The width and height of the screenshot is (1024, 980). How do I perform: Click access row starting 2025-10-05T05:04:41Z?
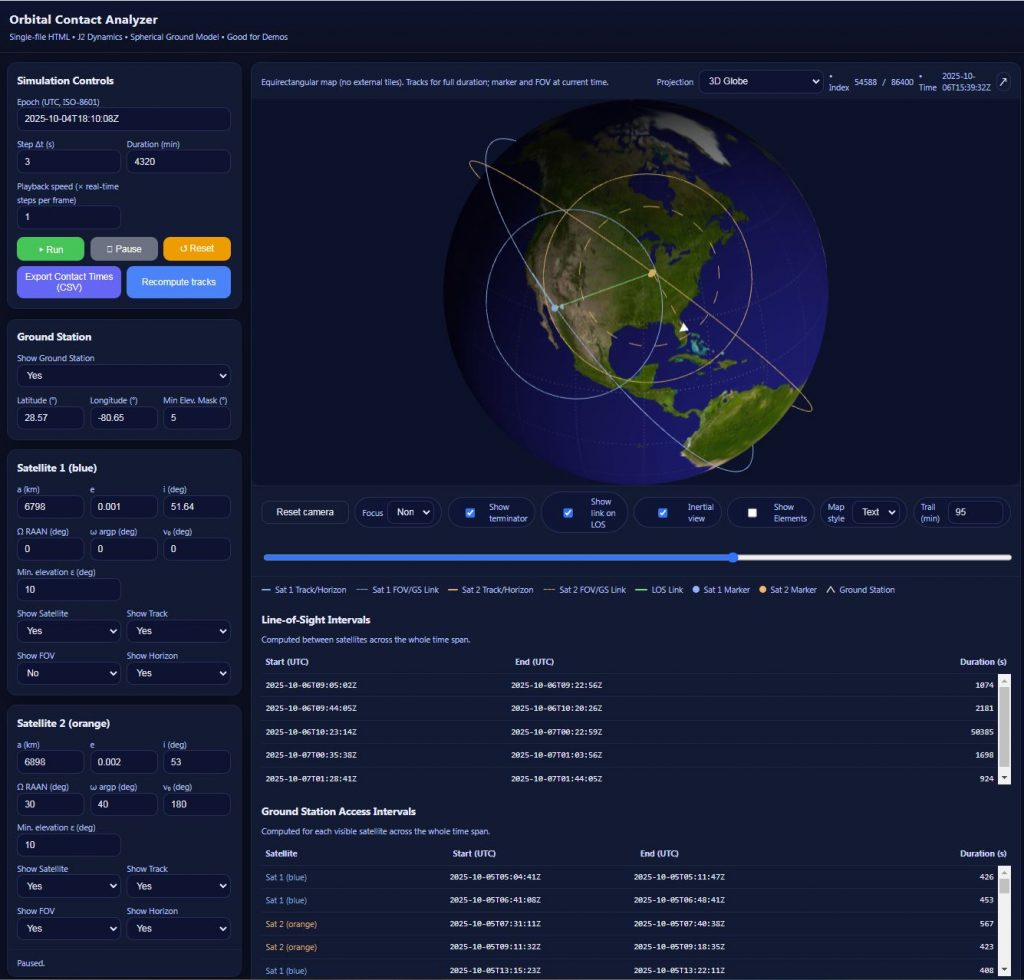pyautogui.click(x=630, y=877)
